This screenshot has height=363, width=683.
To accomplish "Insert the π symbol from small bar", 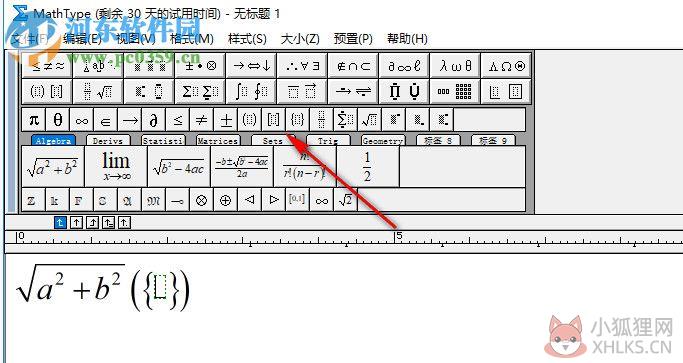I will click(x=34, y=119).
